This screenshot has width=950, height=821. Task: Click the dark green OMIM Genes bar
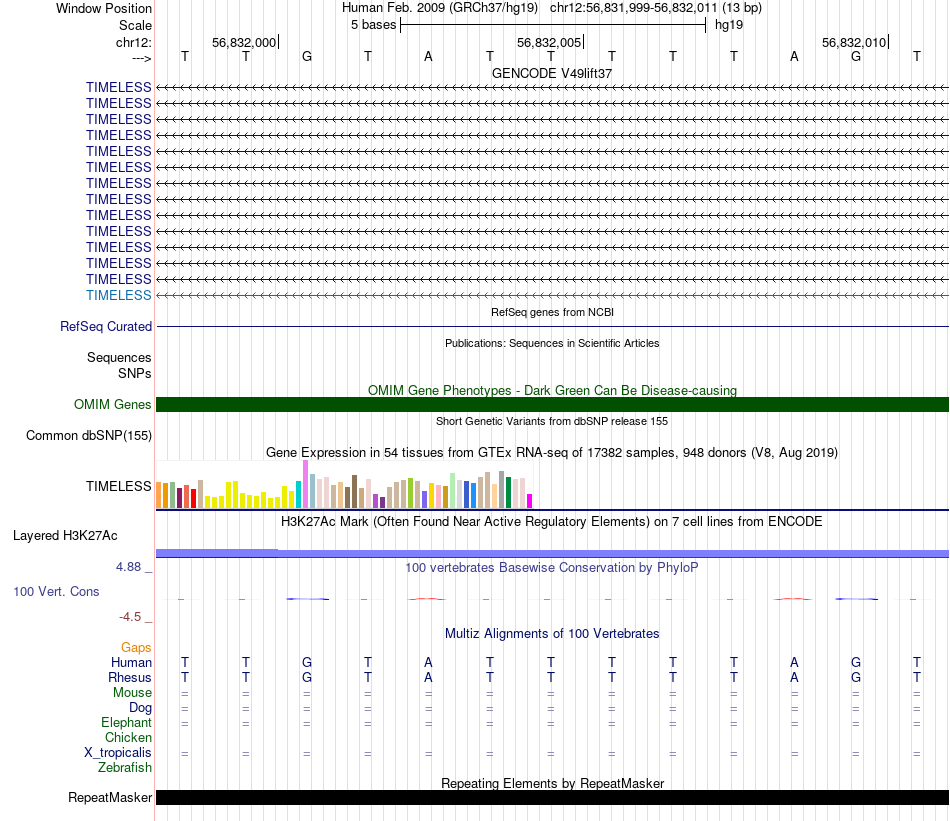pos(552,404)
